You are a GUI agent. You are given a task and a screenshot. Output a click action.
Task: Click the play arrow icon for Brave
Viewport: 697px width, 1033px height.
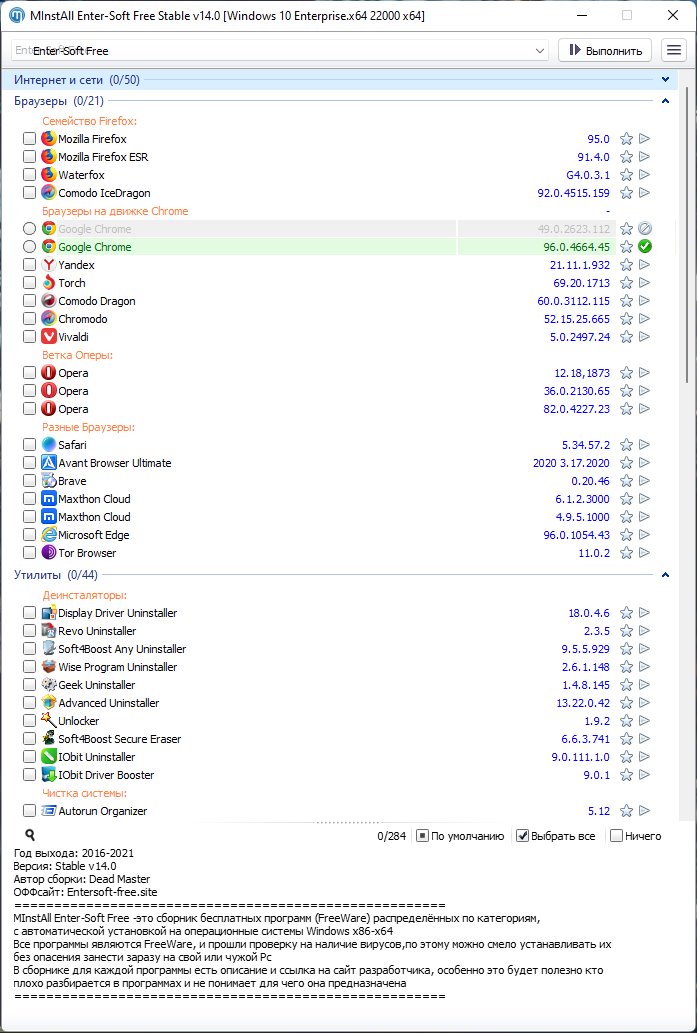[x=645, y=481]
